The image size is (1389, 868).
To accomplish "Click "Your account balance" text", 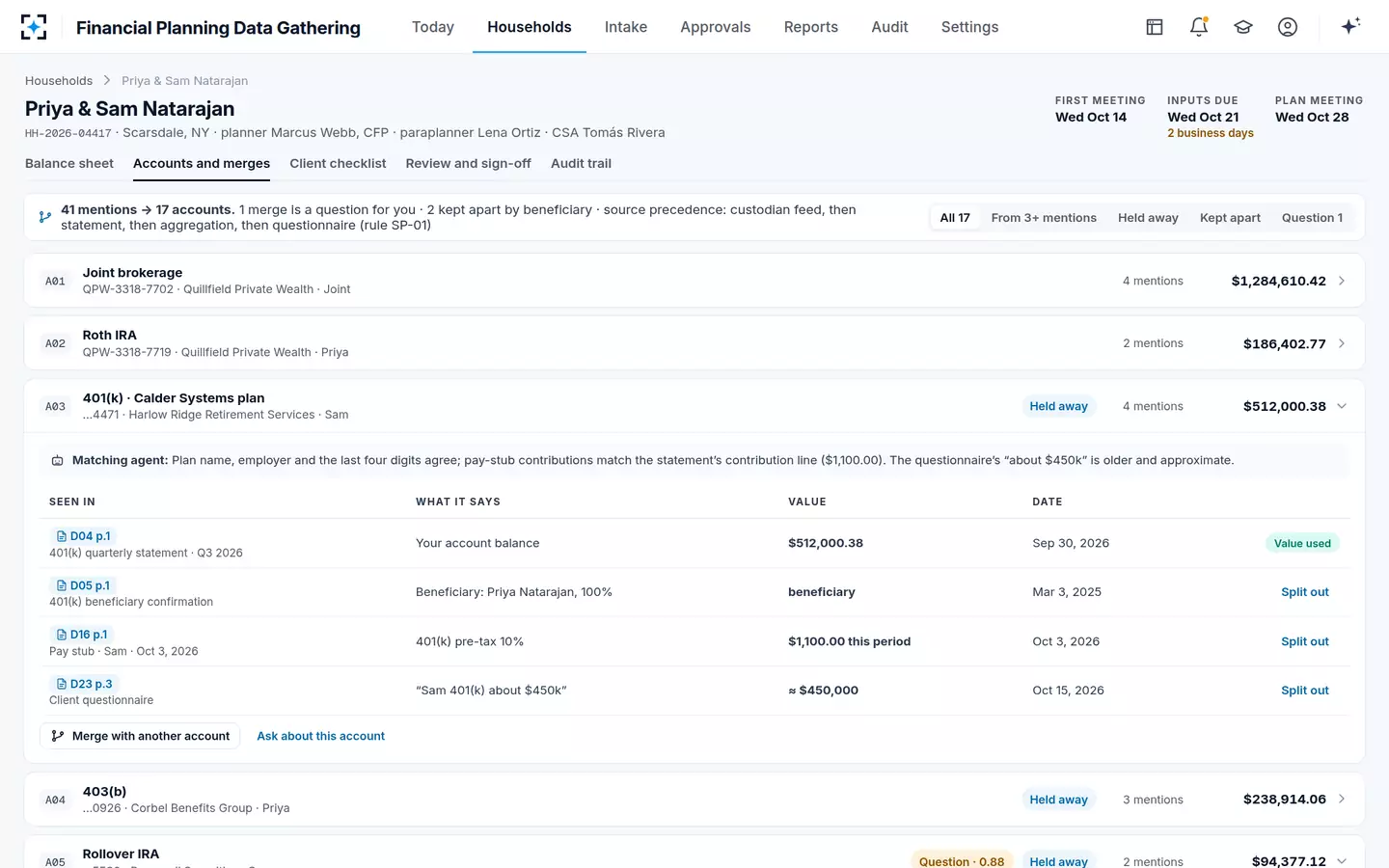I will click(x=477, y=543).
